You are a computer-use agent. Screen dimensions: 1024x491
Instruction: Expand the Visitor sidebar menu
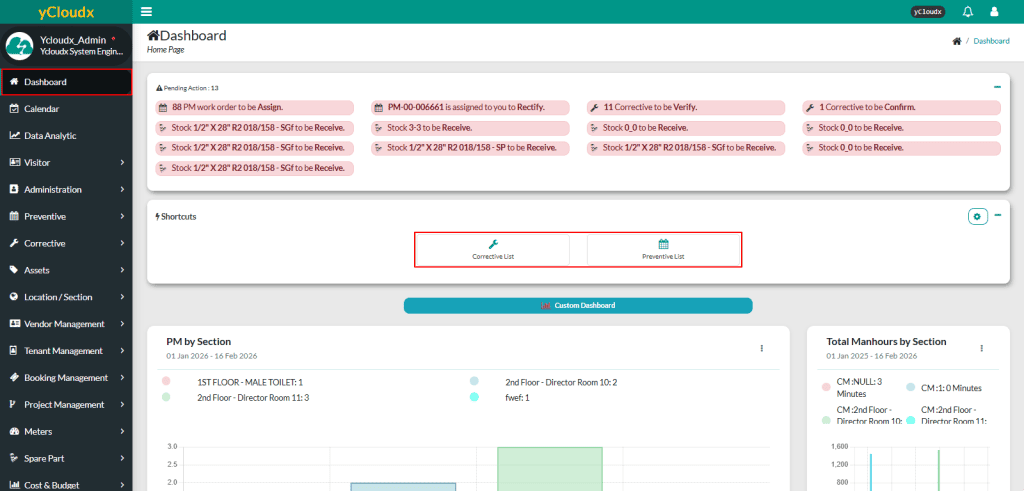tap(66, 162)
